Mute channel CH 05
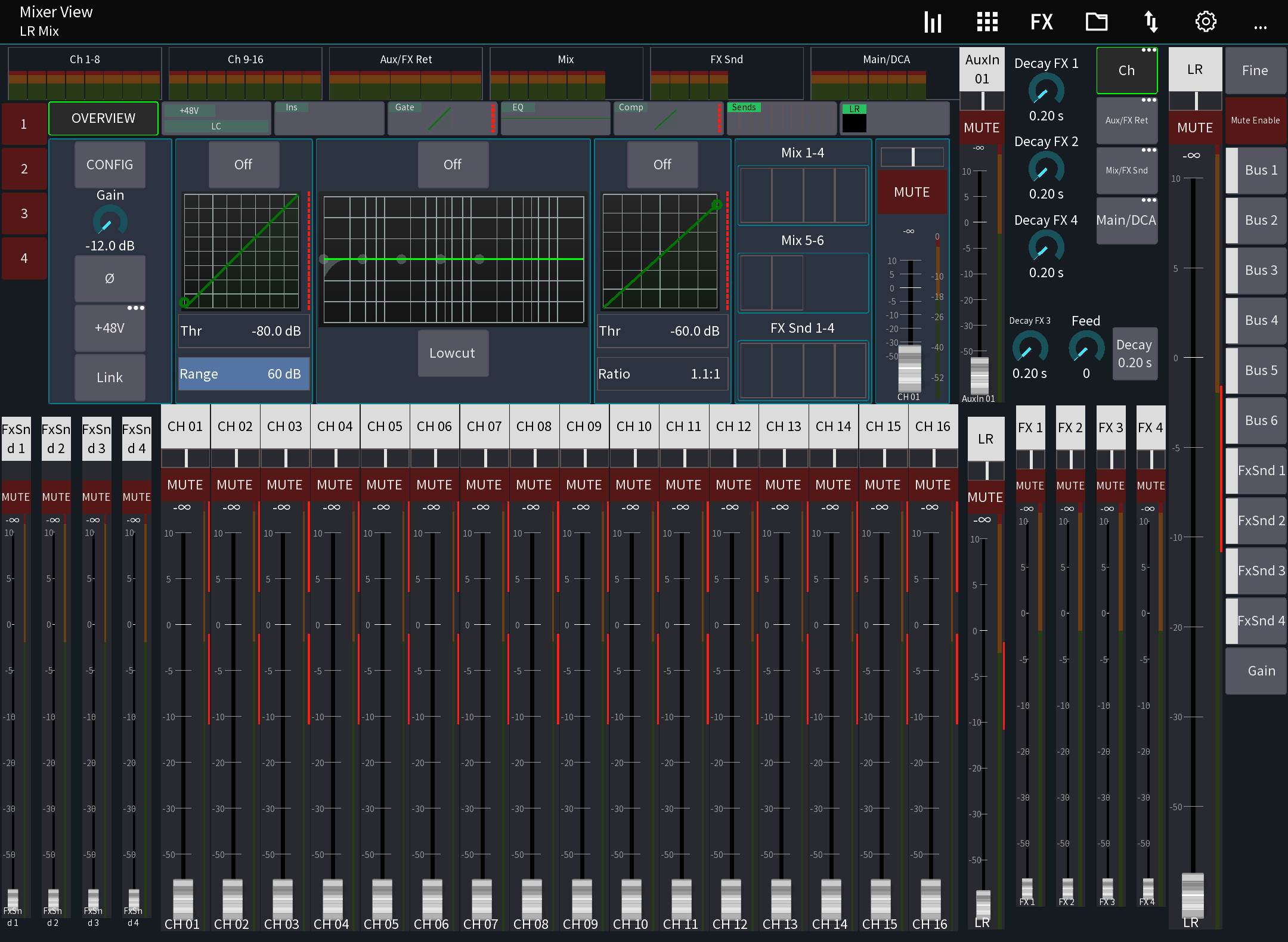This screenshot has height=942, width=1288. [385, 485]
